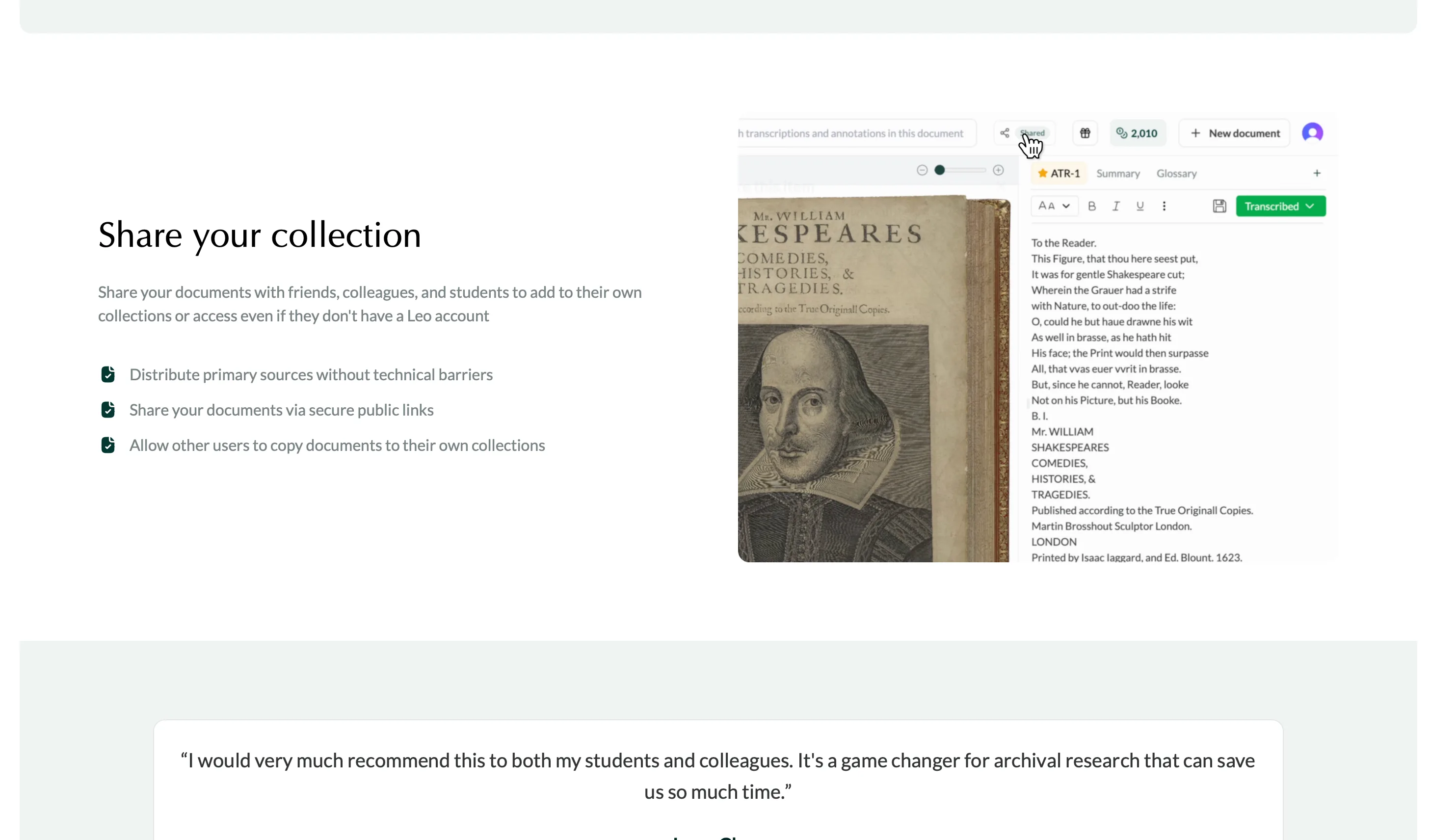Screen dimensions: 1430x840
Task: Zoom in the document image
Action: pos(999,170)
